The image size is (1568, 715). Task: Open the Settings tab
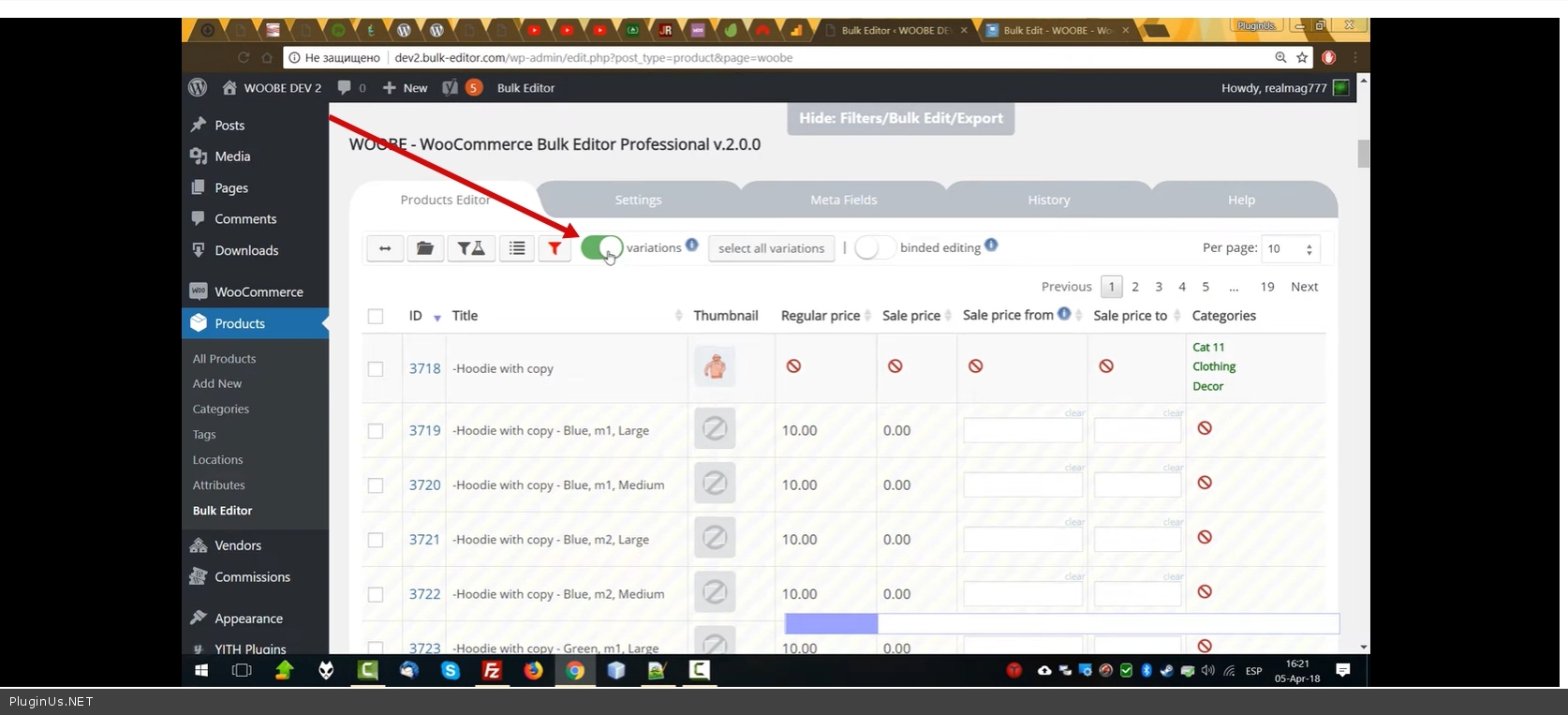pyautogui.click(x=638, y=200)
